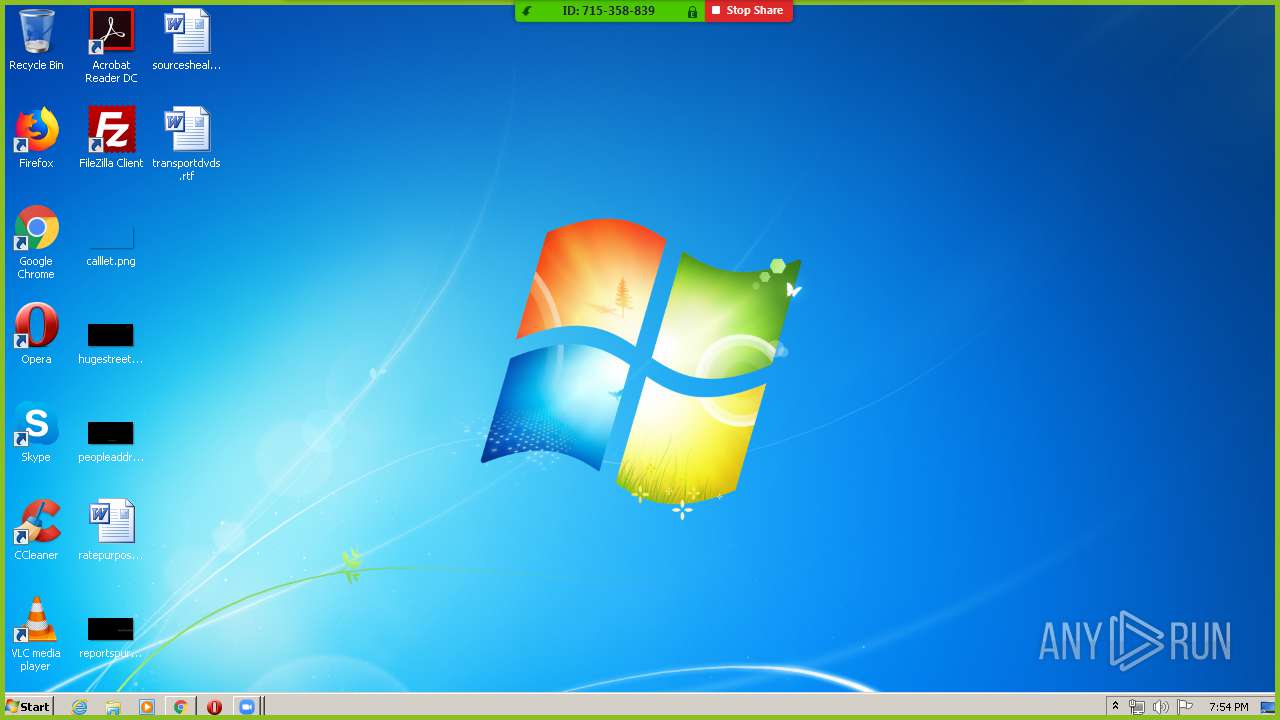Select the peopleaddr file thumbnail

(111, 441)
